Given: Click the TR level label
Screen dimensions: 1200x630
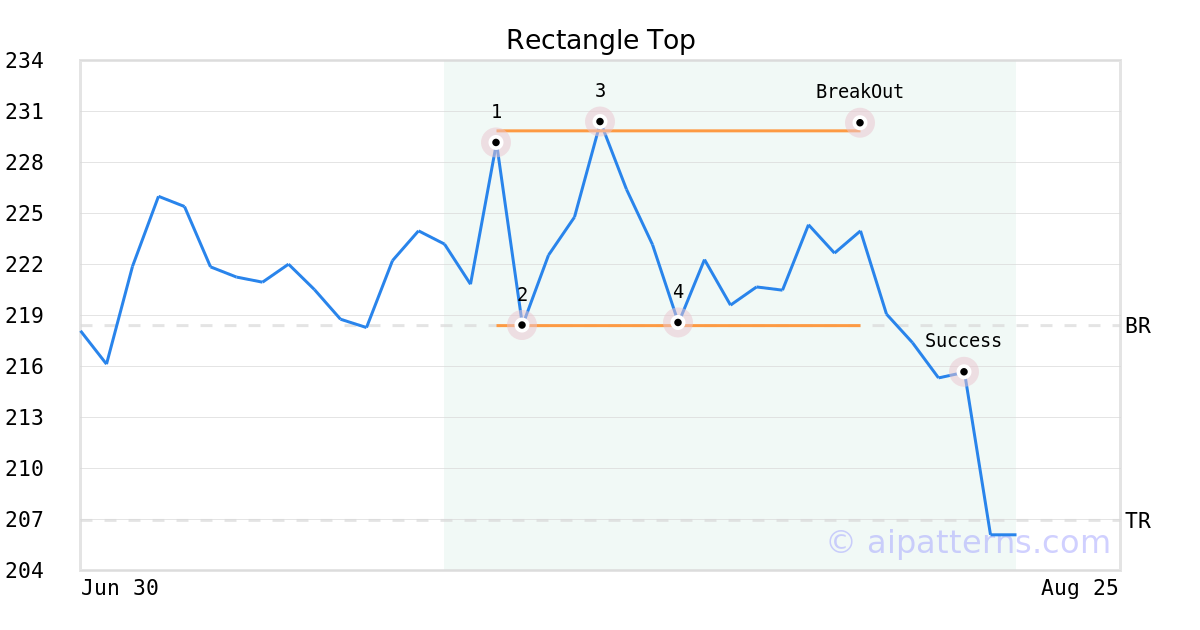Looking at the screenshot, I should tap(1138, 521).
